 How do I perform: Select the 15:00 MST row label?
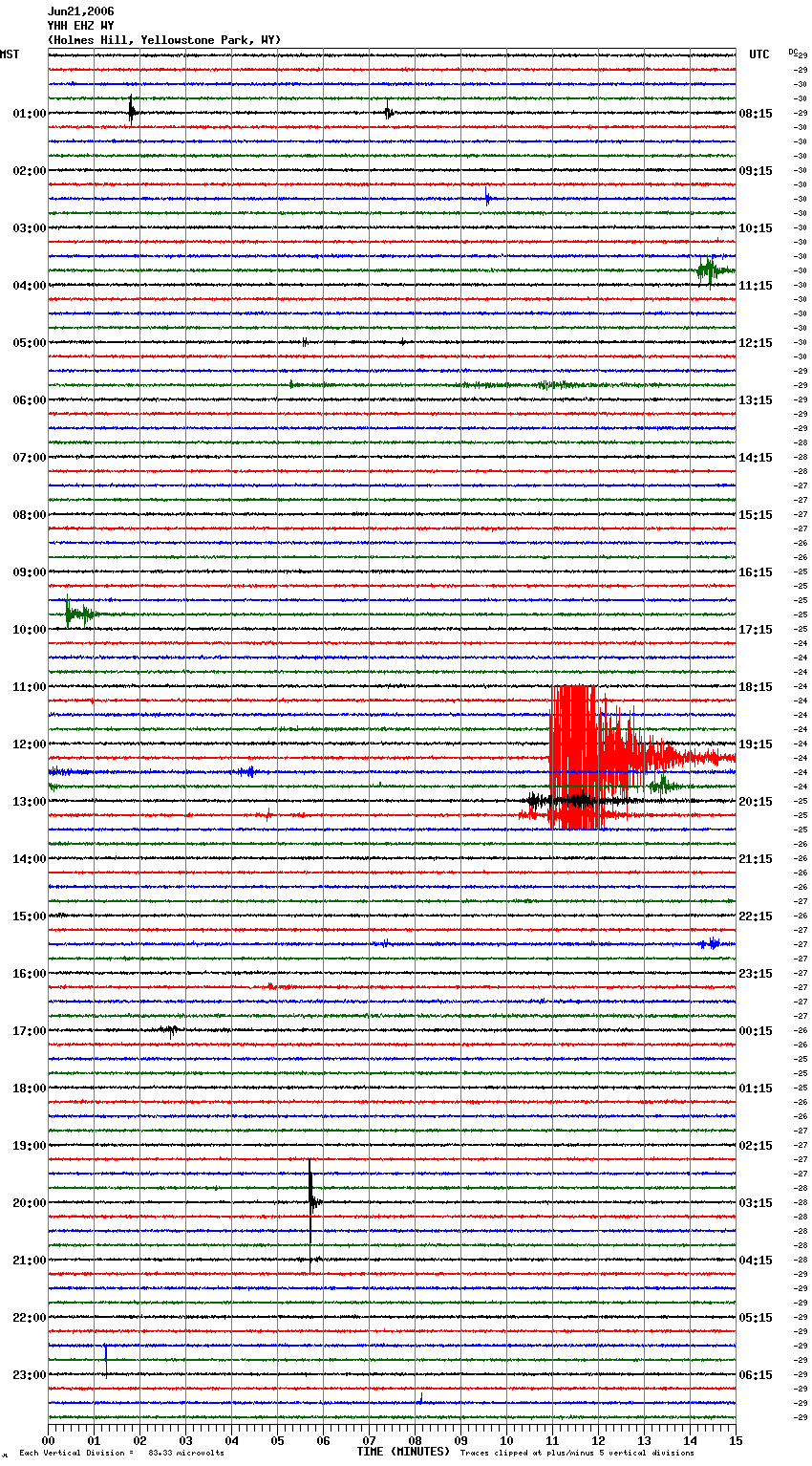pyautogui.click(x=30, y=916)
